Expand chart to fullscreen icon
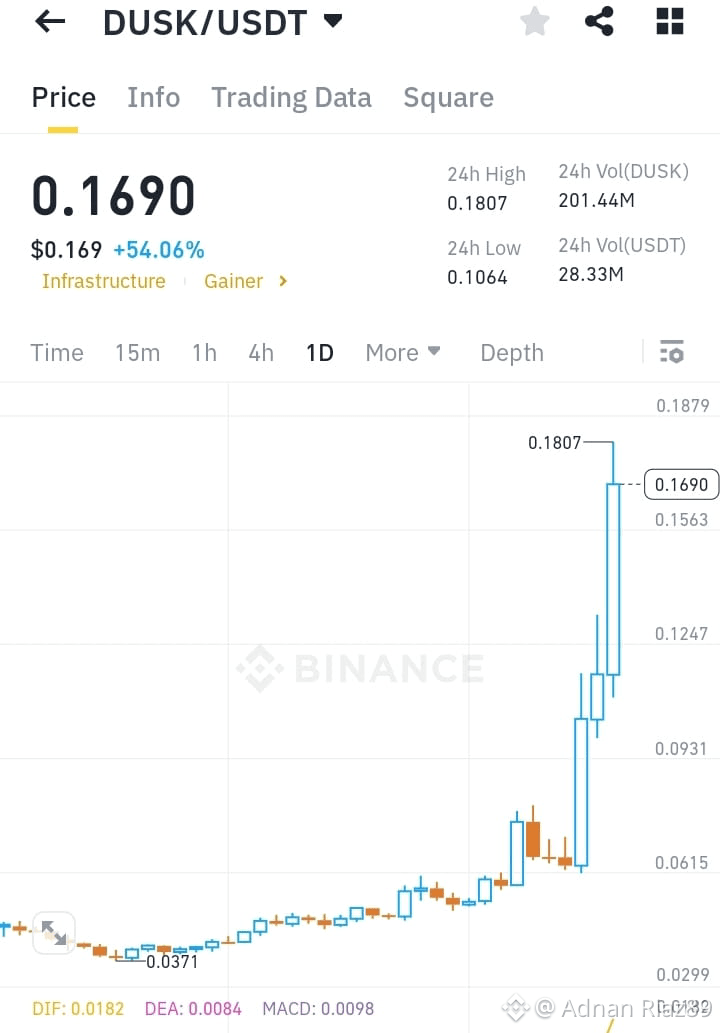 click(54, 932)
